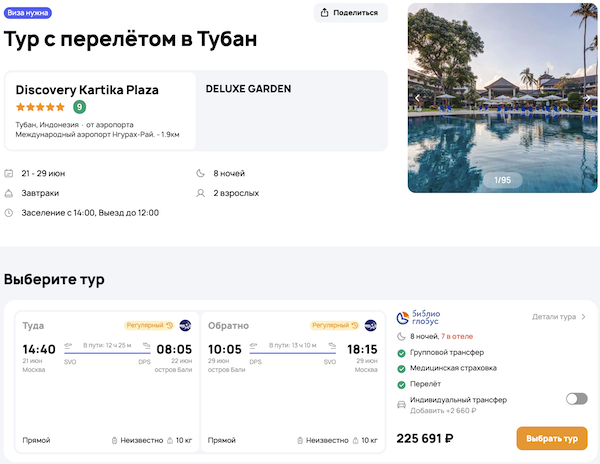Click Регулярный badge on Обратно flight

click(334, 325)
